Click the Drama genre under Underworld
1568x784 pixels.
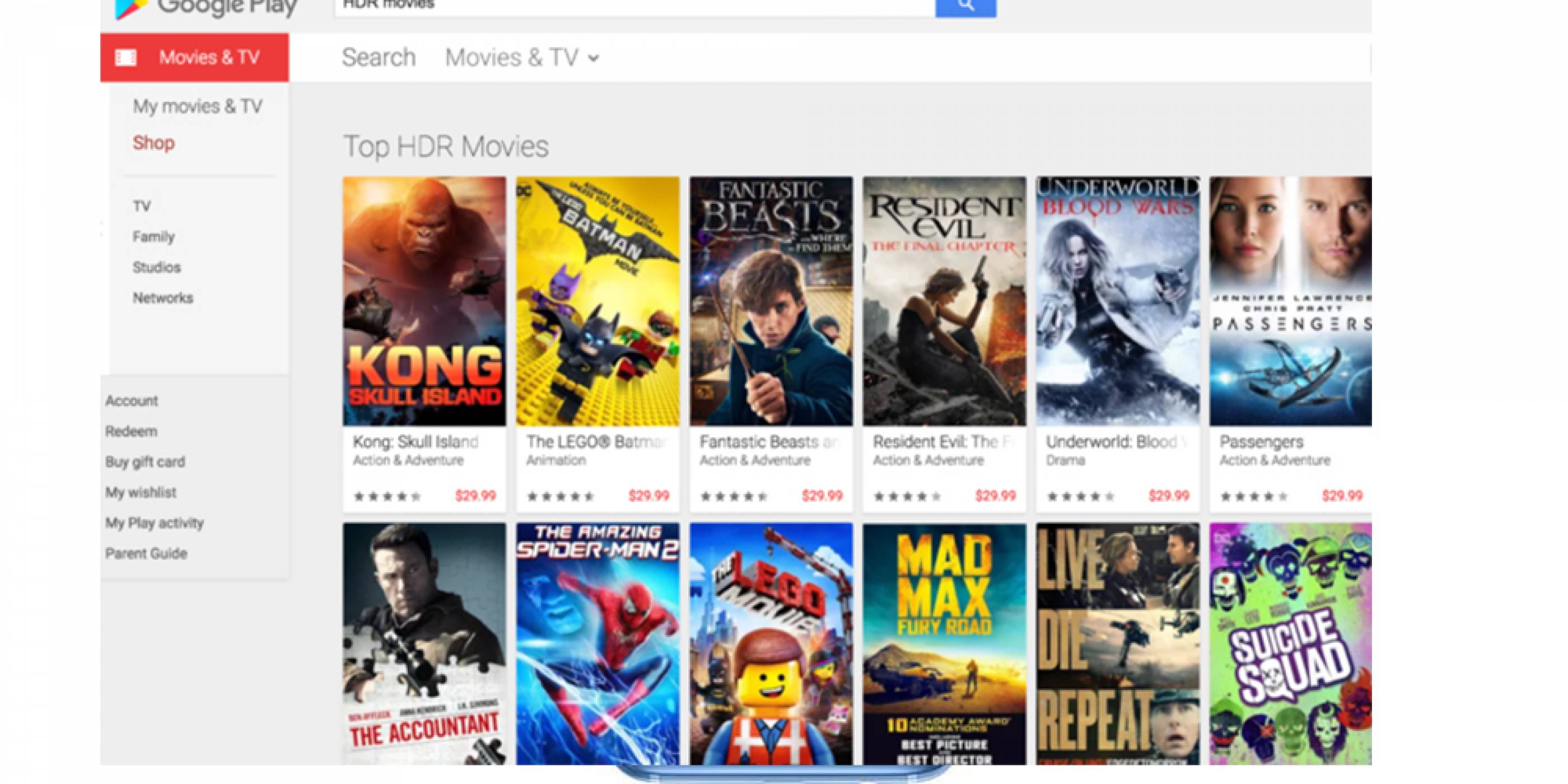(x=1065, y=460)
